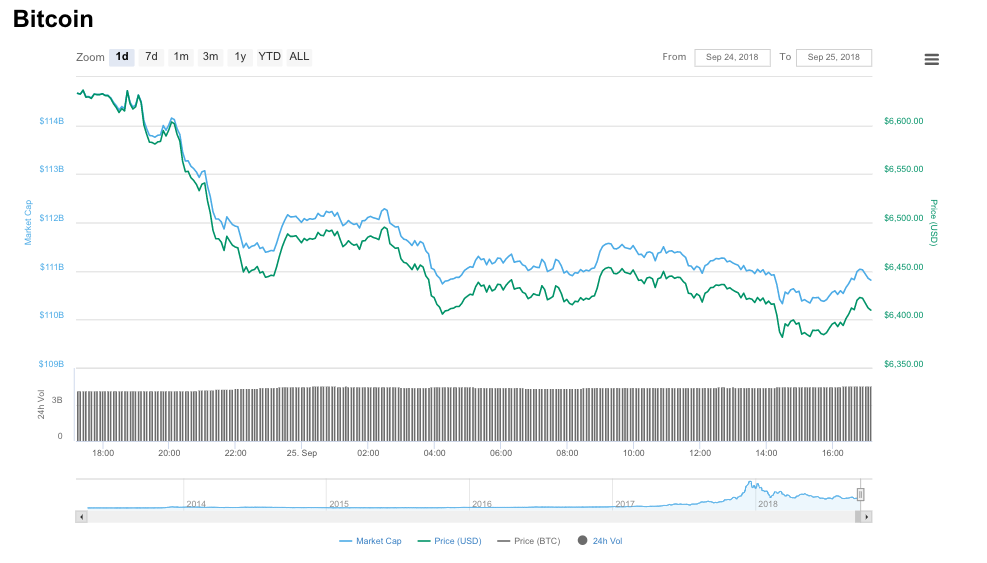The image size is (987, 563).
Task: Toggle 24h Vol series in legend
Action: [x=600, y=541]
